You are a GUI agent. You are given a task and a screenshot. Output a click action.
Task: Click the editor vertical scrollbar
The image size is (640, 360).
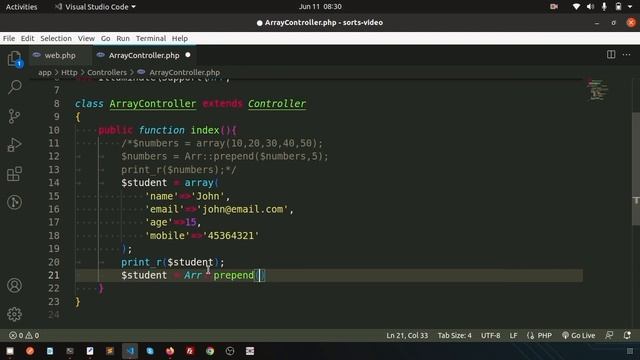pyautogui.click(x=636, y=168)
